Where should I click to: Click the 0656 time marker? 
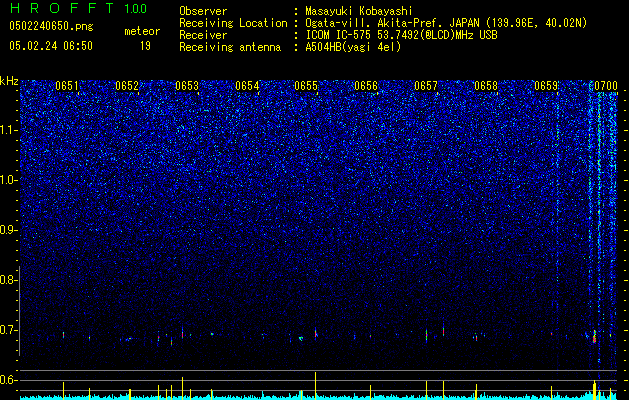[x=366, y=86]
